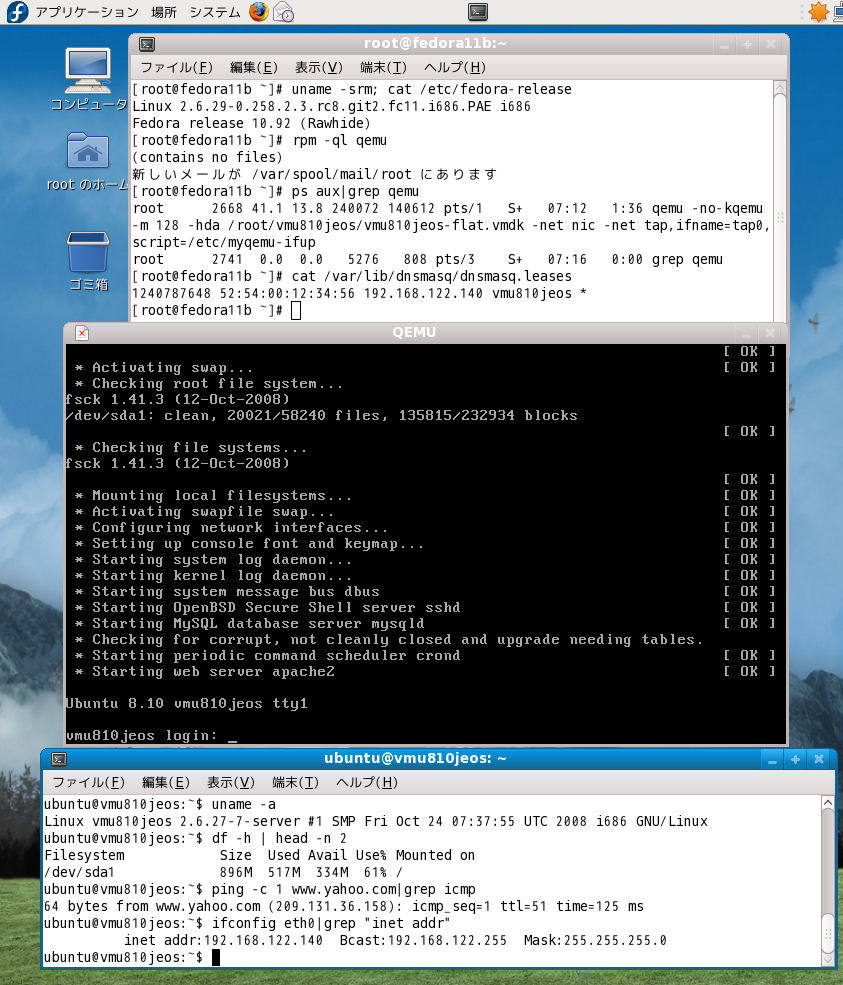Click the vmu810jeos login prompt in QEMU
The width and height of the screenshot is (843, 985).
[x=151, y=735]
